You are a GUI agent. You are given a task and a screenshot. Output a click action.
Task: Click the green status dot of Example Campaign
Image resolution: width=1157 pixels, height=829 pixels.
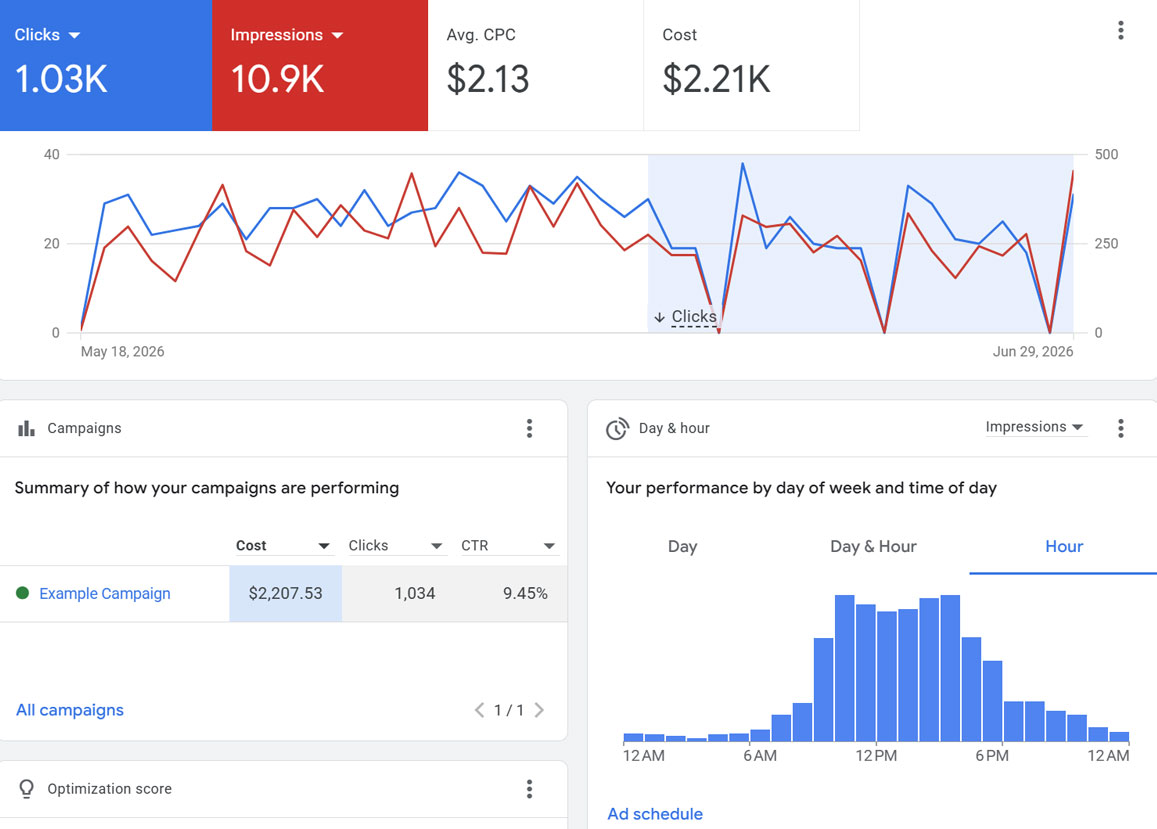click(22, 593)
